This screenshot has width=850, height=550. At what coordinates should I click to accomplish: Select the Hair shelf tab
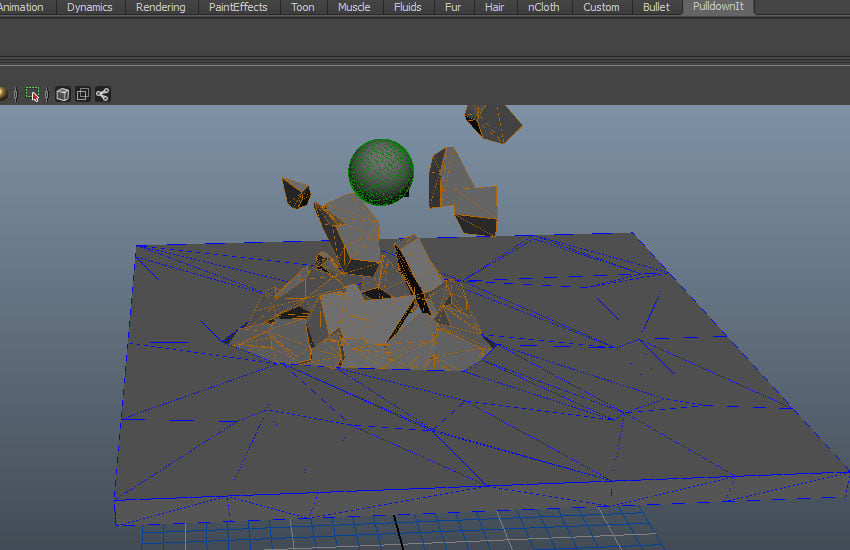tap(494, 7)
